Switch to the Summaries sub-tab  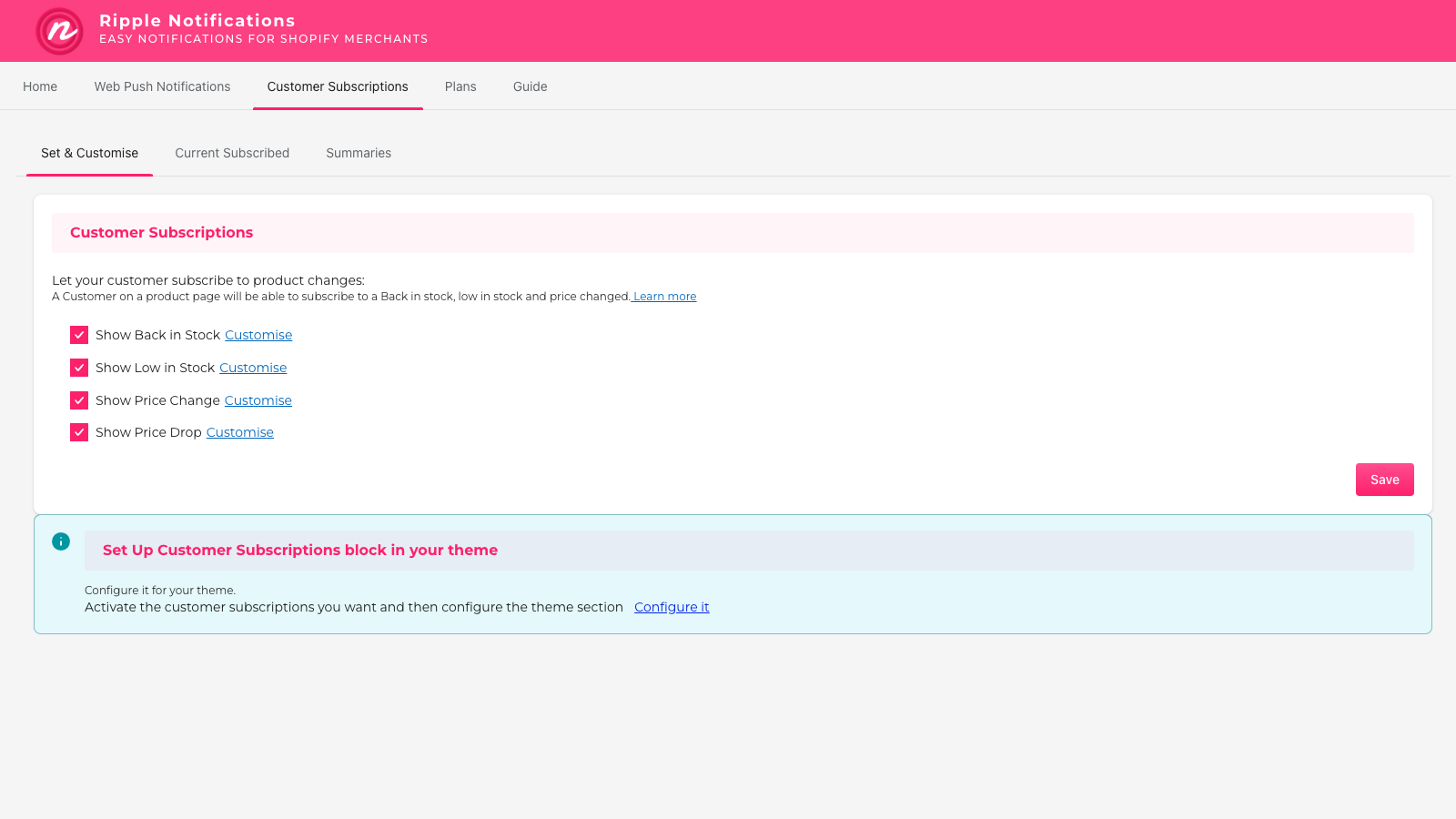click(359, 153)
